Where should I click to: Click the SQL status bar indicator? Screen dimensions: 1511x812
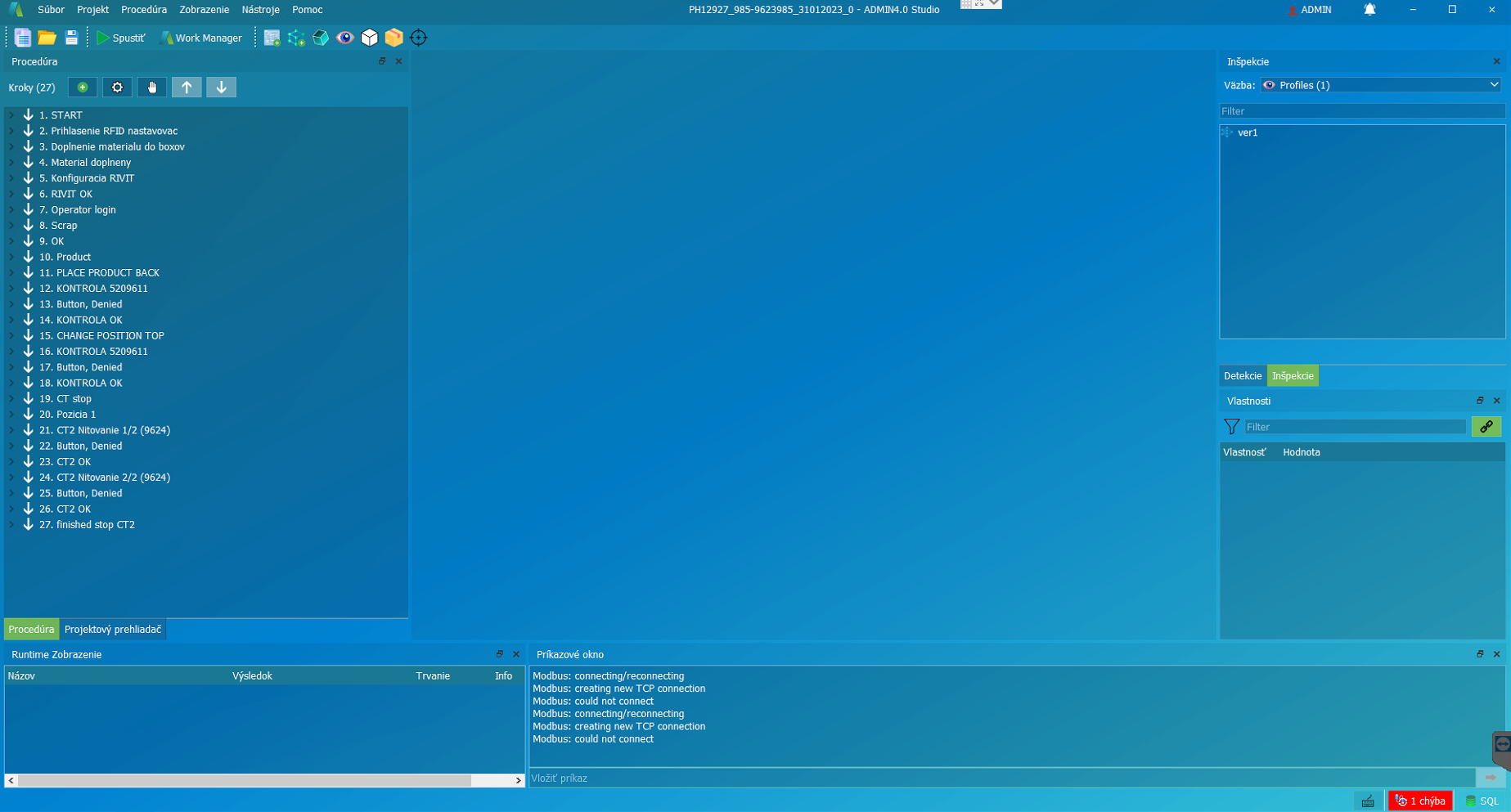click(1482, 801)
